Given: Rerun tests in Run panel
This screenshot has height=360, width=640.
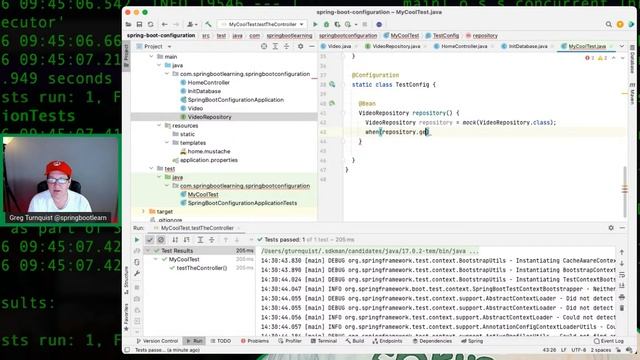Looking at the screenshot, I should (137, 240).
